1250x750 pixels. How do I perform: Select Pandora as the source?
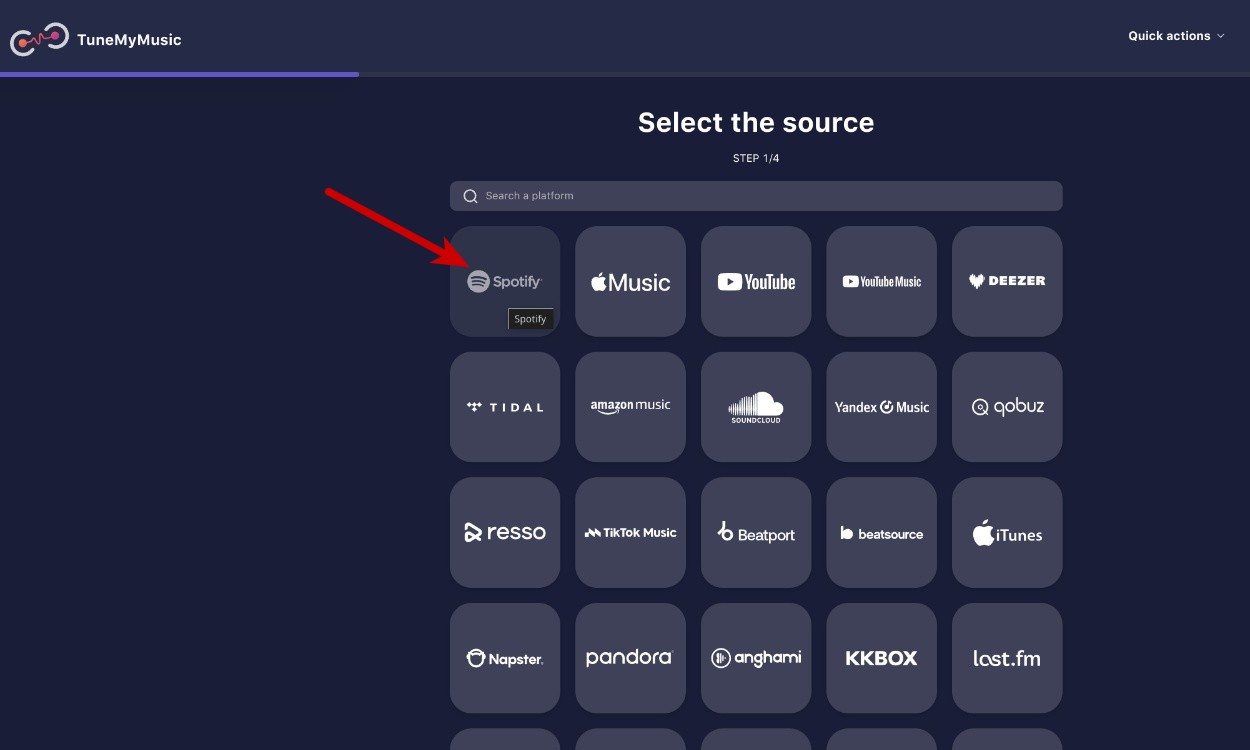(630, 657)
